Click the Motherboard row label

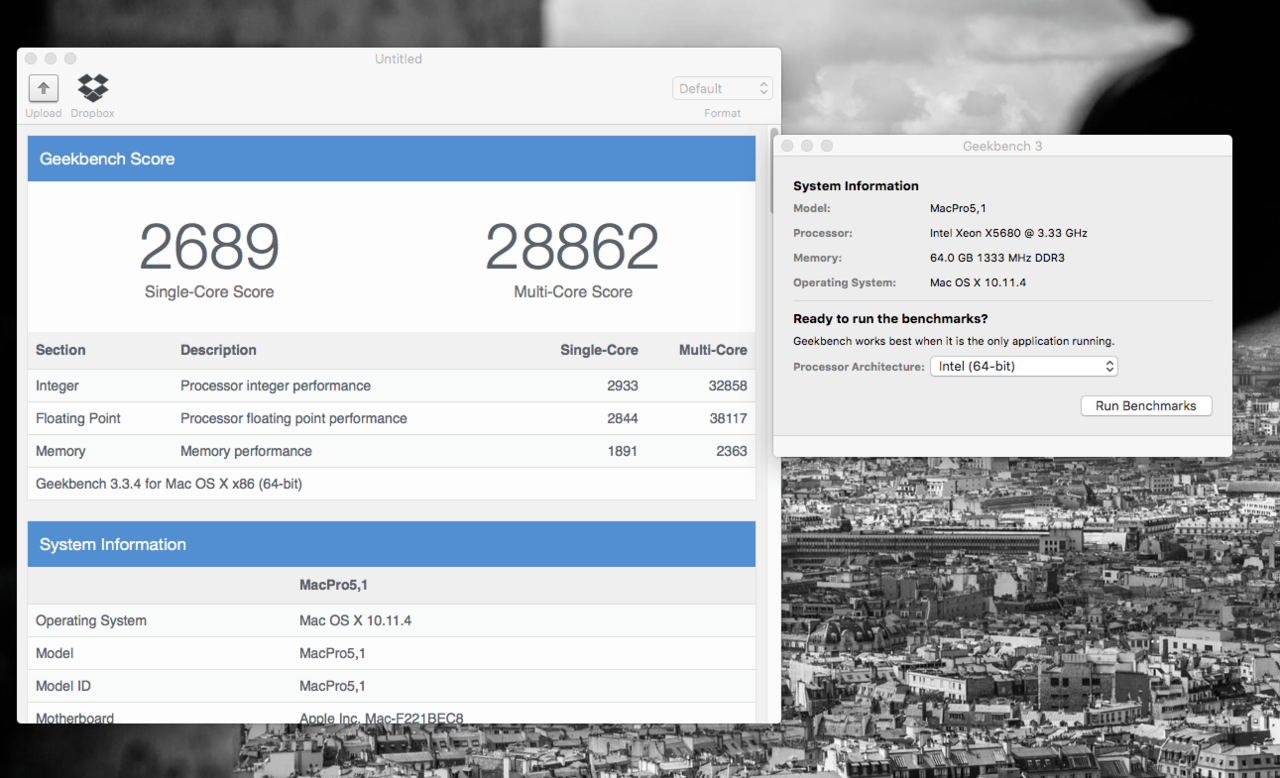tap(75, 718)
